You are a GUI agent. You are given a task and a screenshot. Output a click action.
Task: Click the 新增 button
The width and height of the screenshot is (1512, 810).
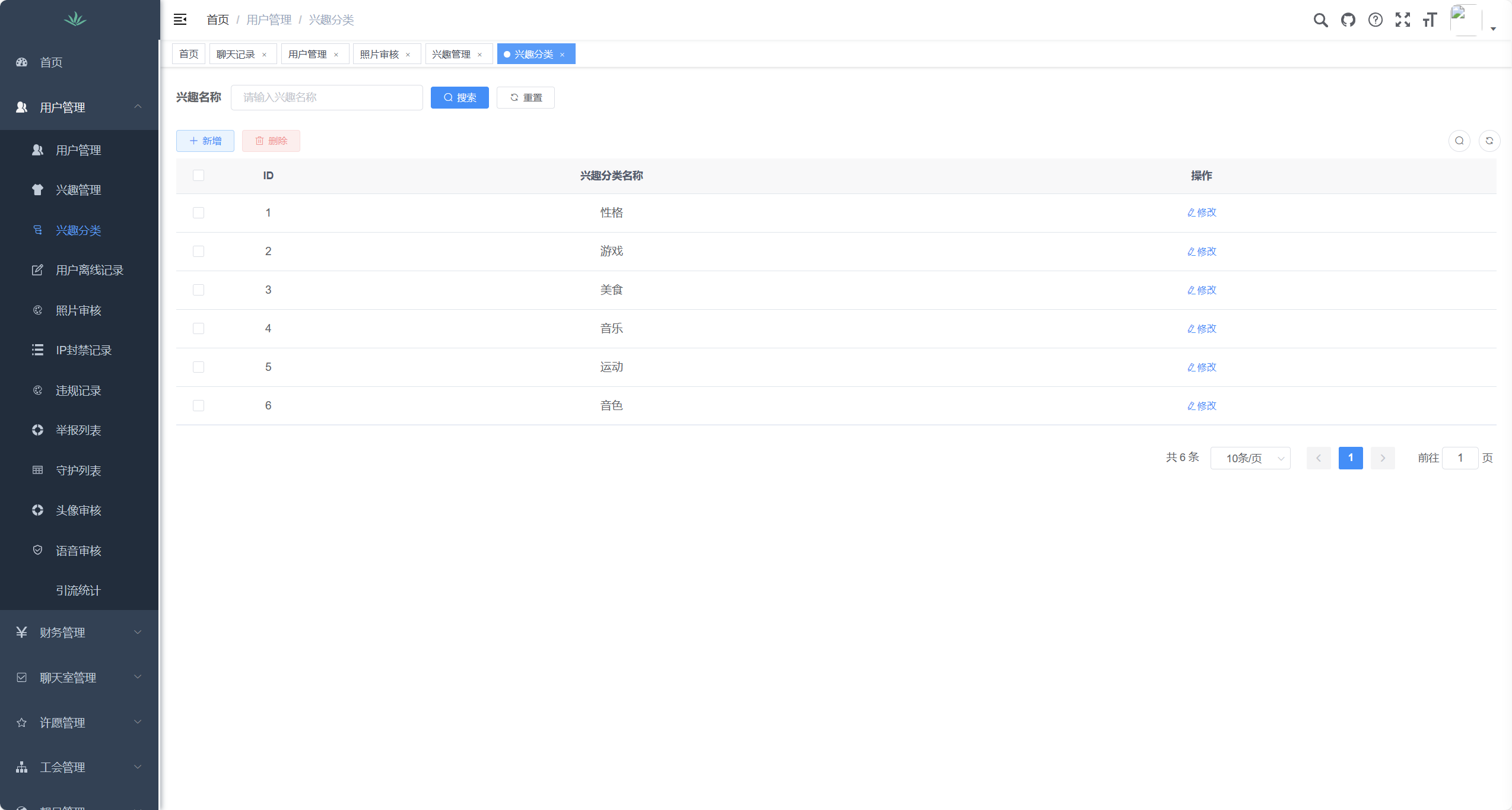point(205,141)
